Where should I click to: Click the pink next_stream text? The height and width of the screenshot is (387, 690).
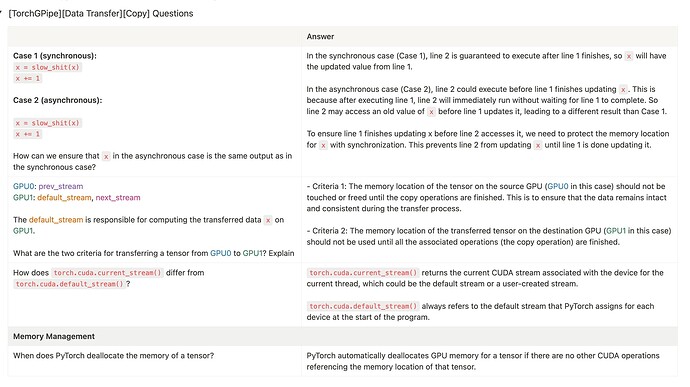(118, 198)
